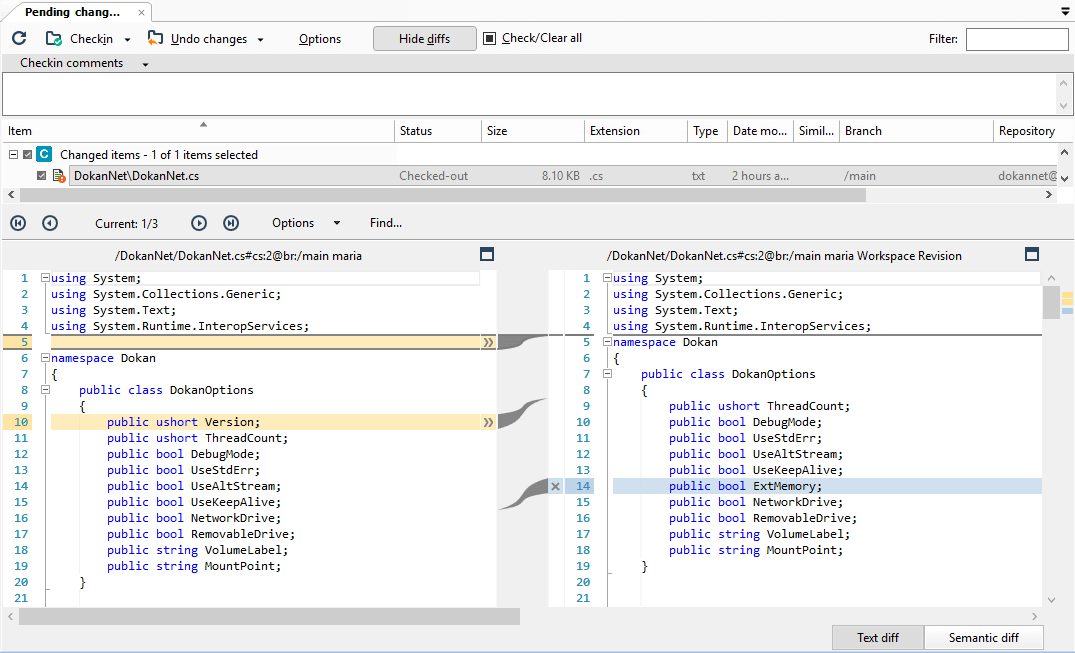The height and width of the screenshot is (653, 1075).
Task: Toggle the Changed items group checkbox
Action: click(27, 155)
